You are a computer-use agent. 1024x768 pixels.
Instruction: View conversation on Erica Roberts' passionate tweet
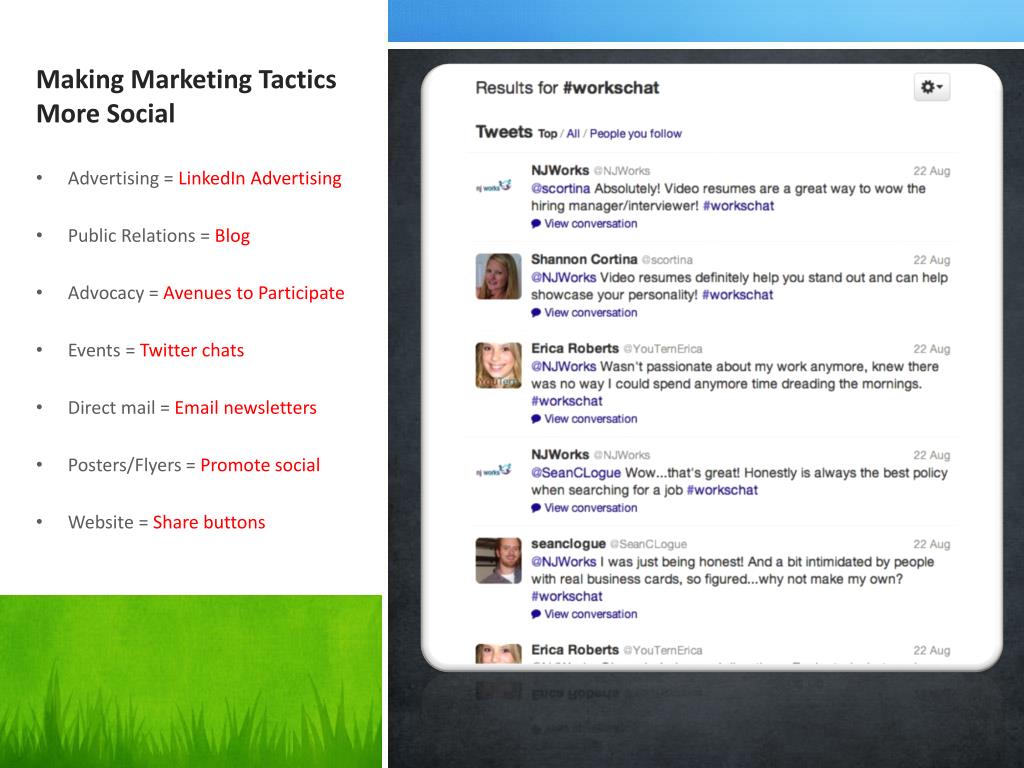[x=590, y=419]
